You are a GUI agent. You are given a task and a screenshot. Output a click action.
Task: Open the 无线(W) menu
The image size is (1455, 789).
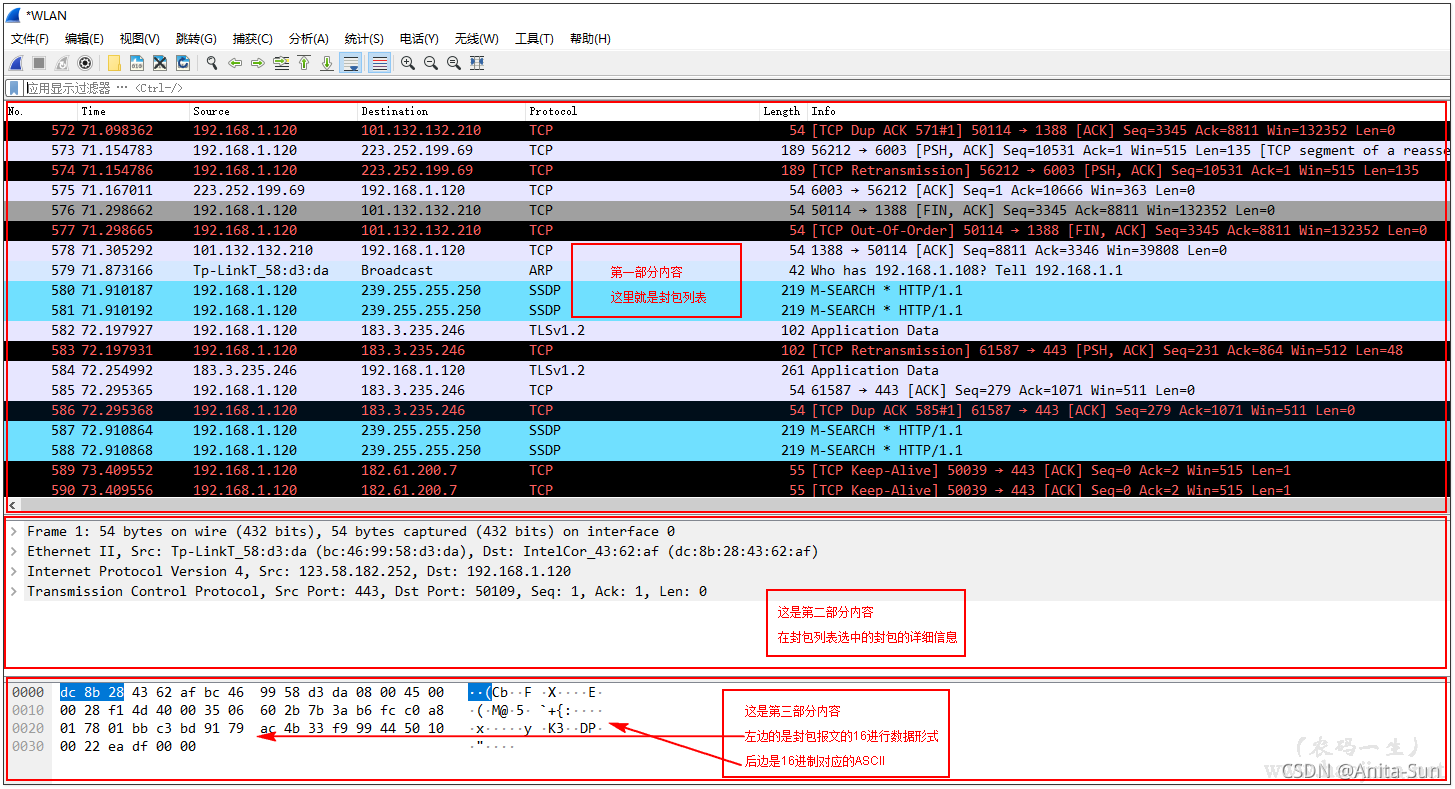[x=476, y=39]
